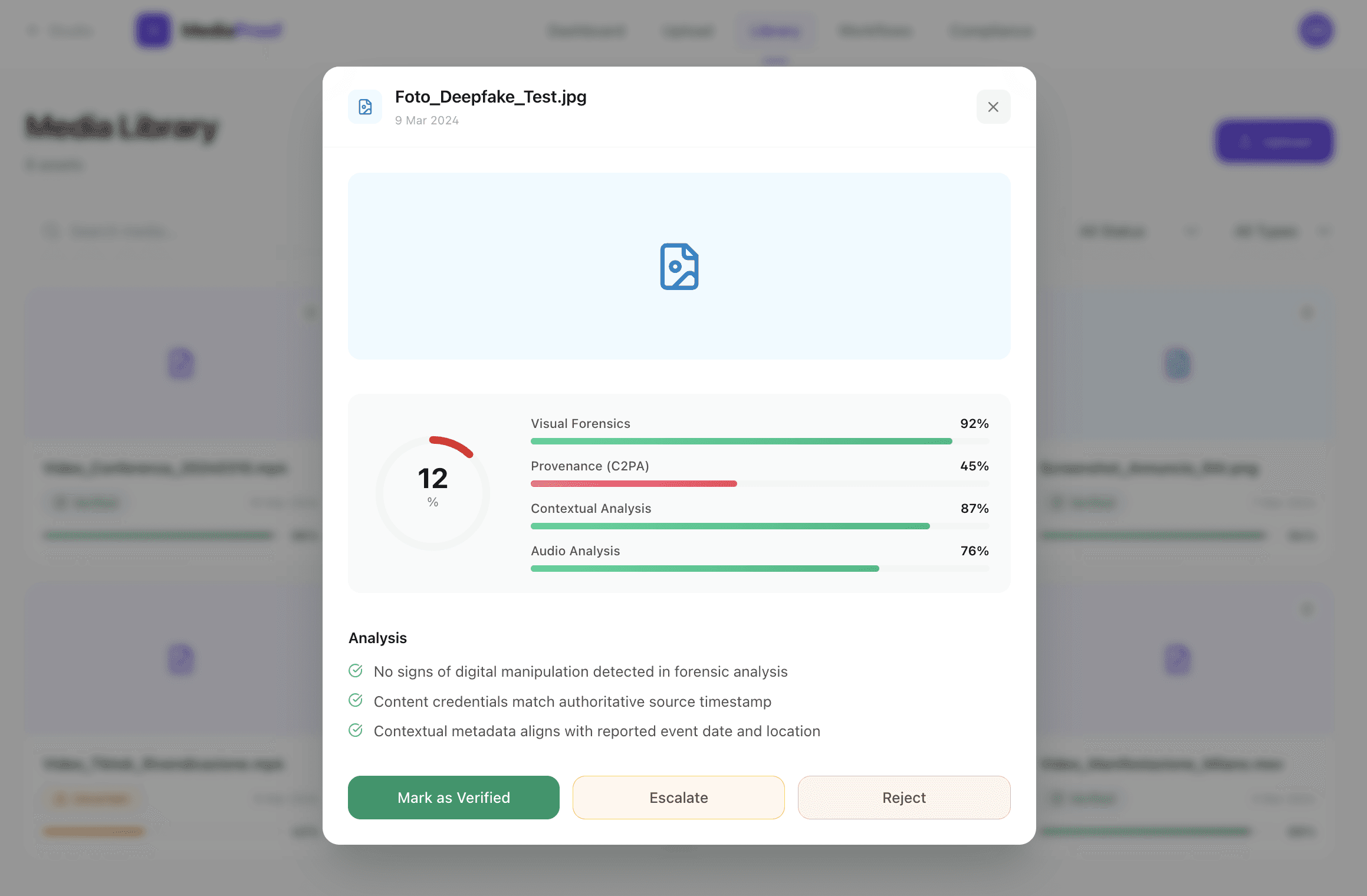Viewport: 1367px width, 896px height.
Task: Open the All Status filter dropdown
Action: coord(1138,231)
